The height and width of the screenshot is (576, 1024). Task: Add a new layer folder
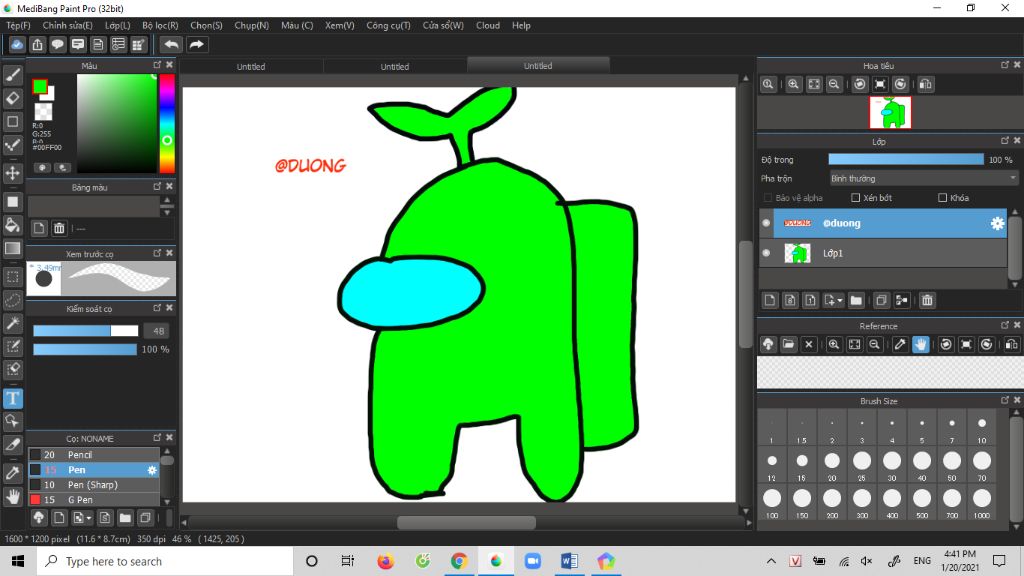point(856,300)
